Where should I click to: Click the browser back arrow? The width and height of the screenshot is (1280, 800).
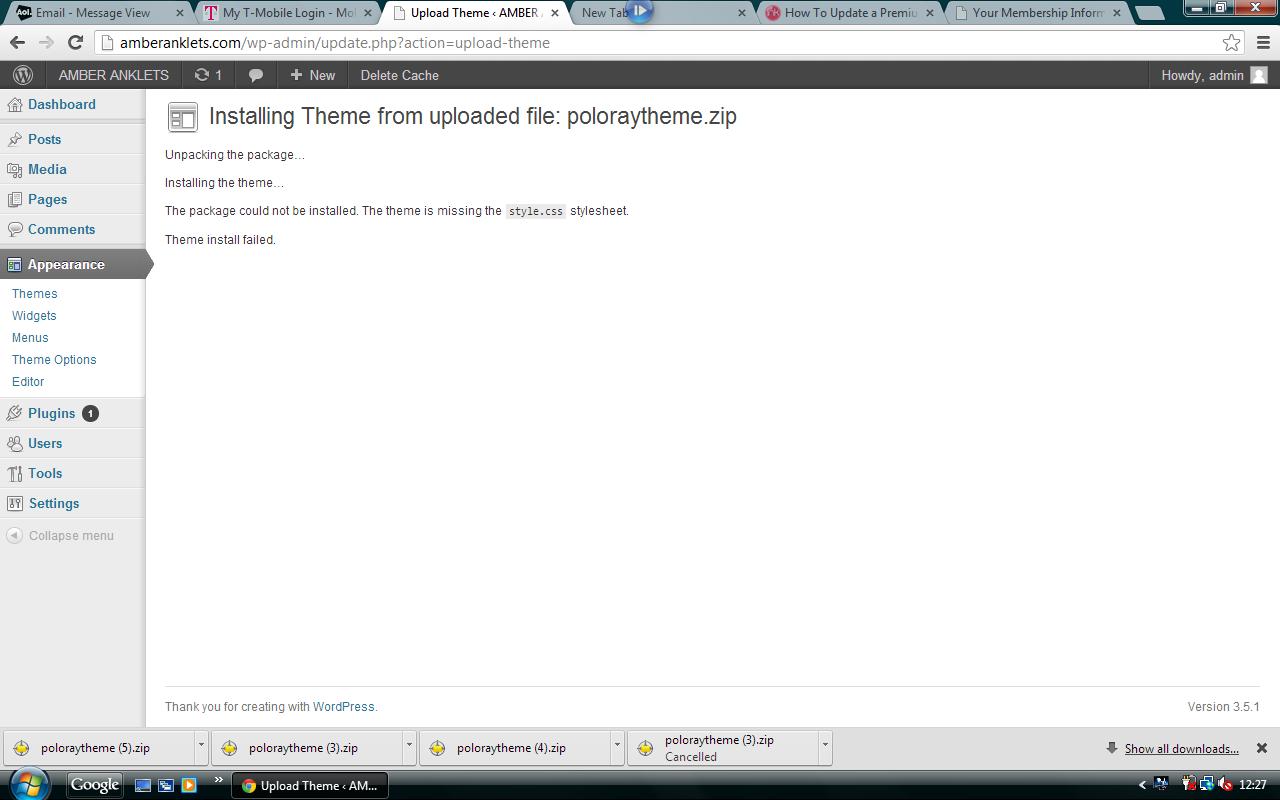(x=17, y=42)
